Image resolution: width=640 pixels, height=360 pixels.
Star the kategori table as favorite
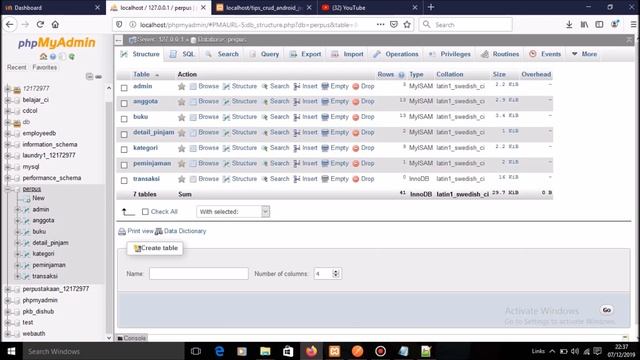[x=182, y=148]
